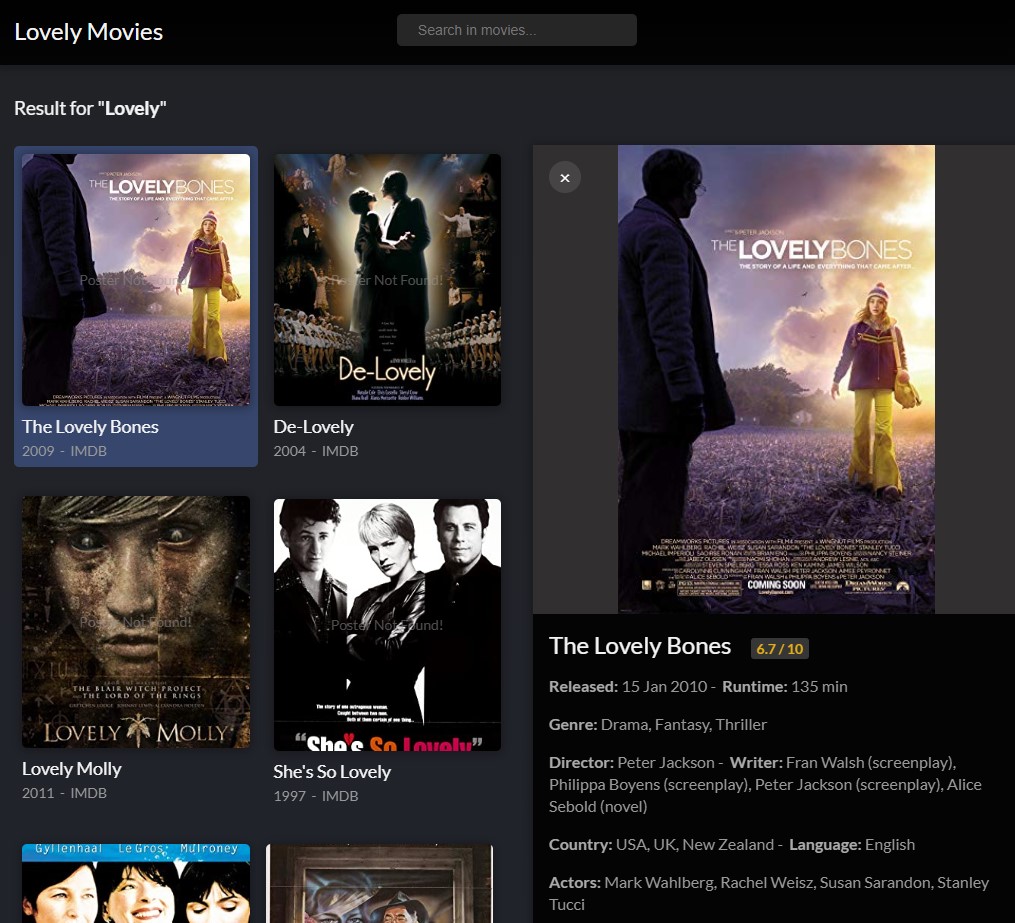Click The Lovely Bones title in details

coord(640,646)
